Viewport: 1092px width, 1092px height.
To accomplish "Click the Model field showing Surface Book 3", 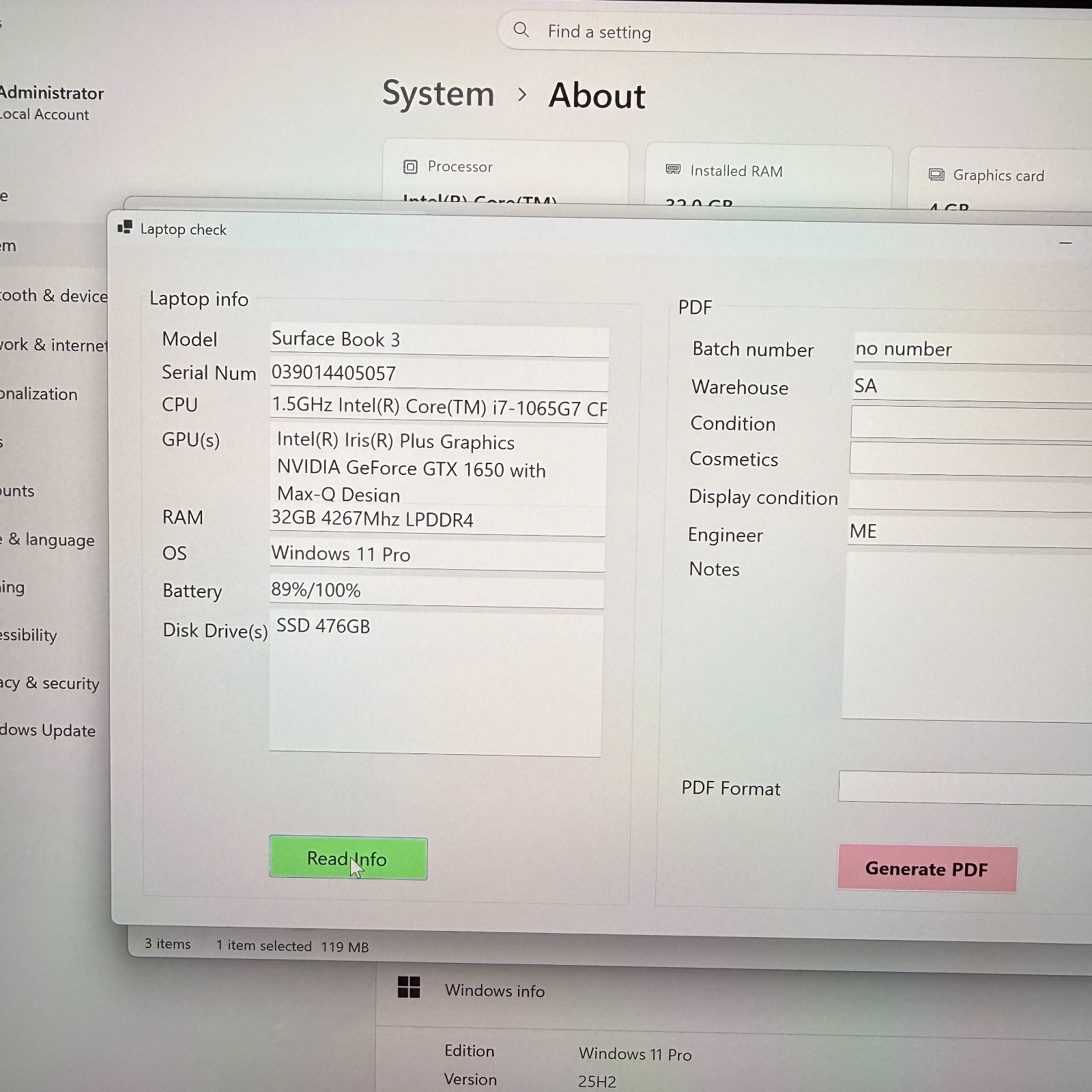I will tap(439, 340).
